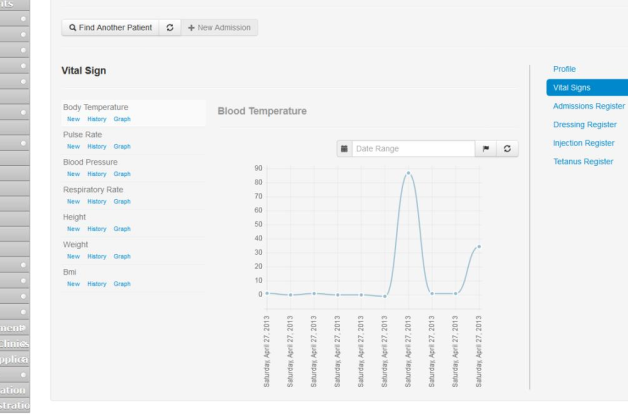Reload the chart with the refresh icon

[x=508, y=148]
